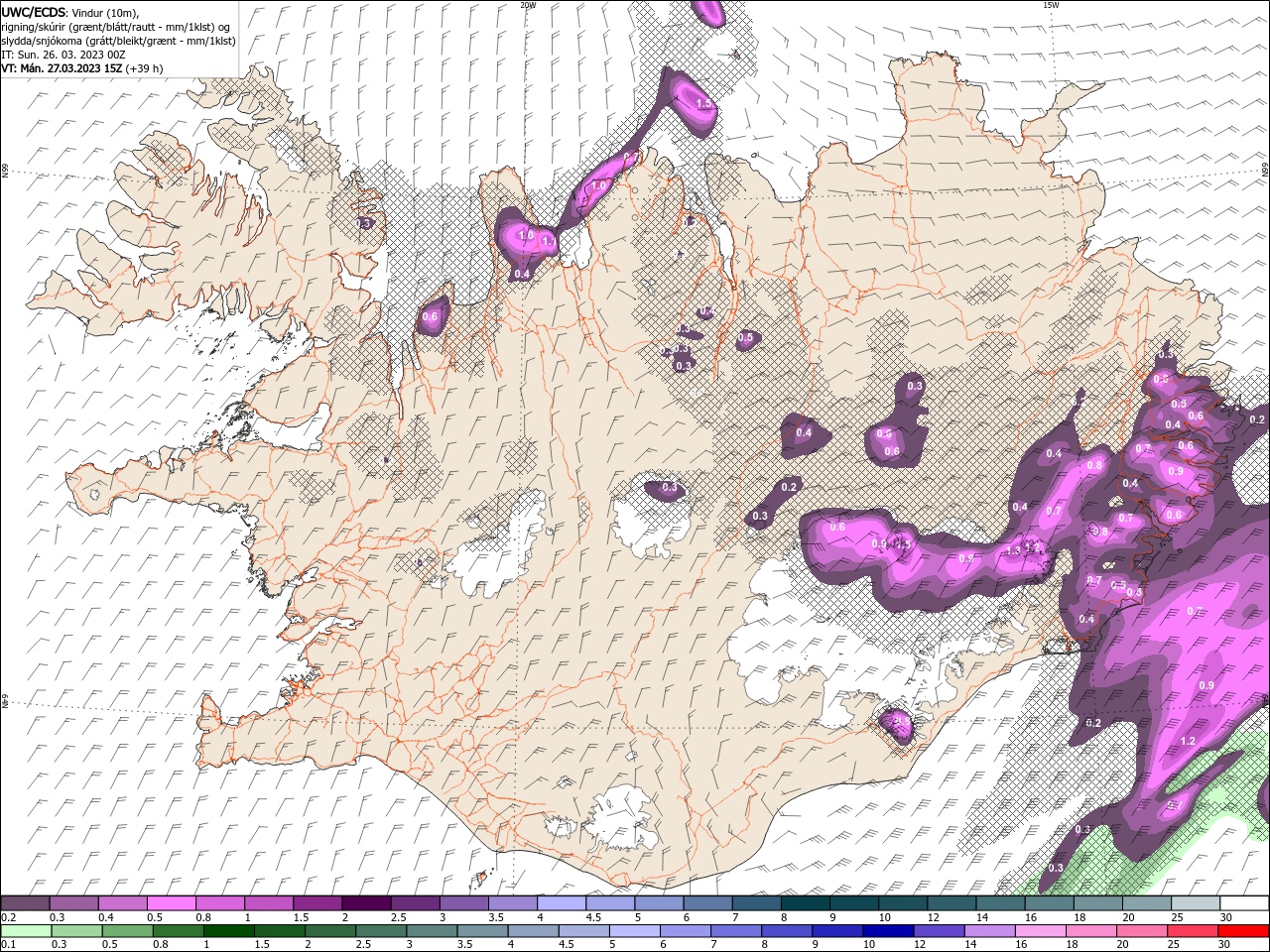This screenshot has width=1270, height=952.
Task: Select rain scale swatch between 25 and 30
Action: tap(1192, 930)
